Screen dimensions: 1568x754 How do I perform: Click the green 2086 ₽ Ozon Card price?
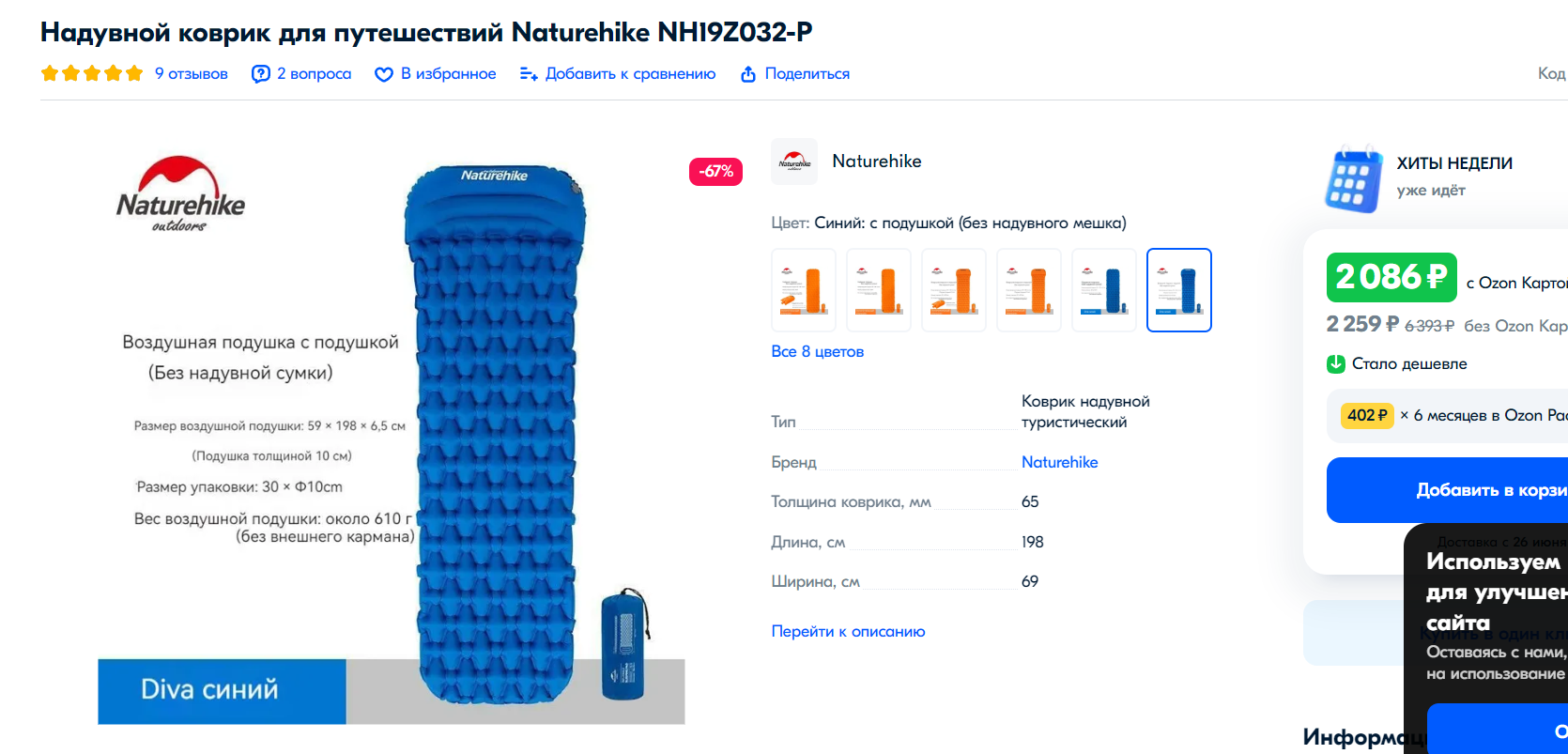pyautogui.click(x=1391, y=277)
